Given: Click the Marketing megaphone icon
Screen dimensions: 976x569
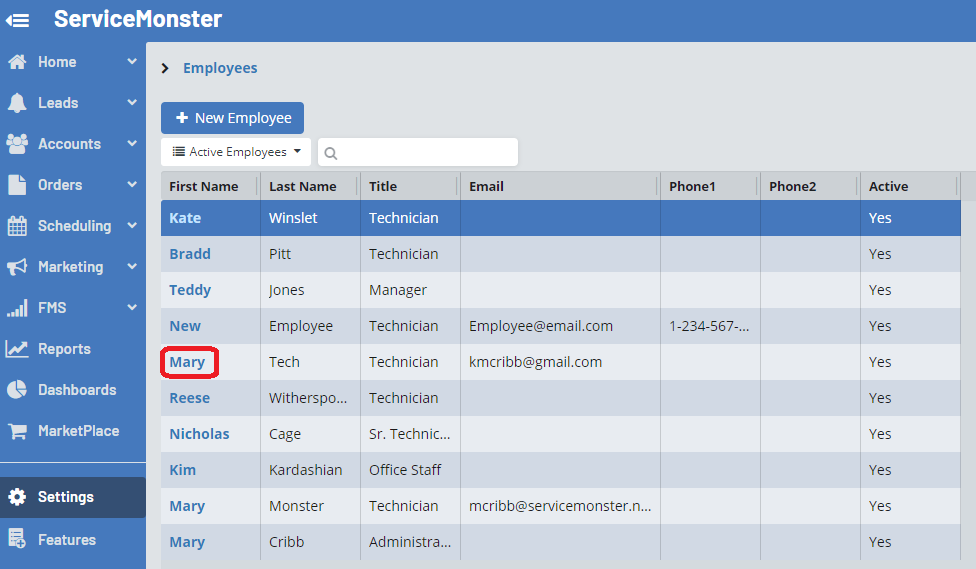Looking at the screenshot, I should (x=17, y=267).
